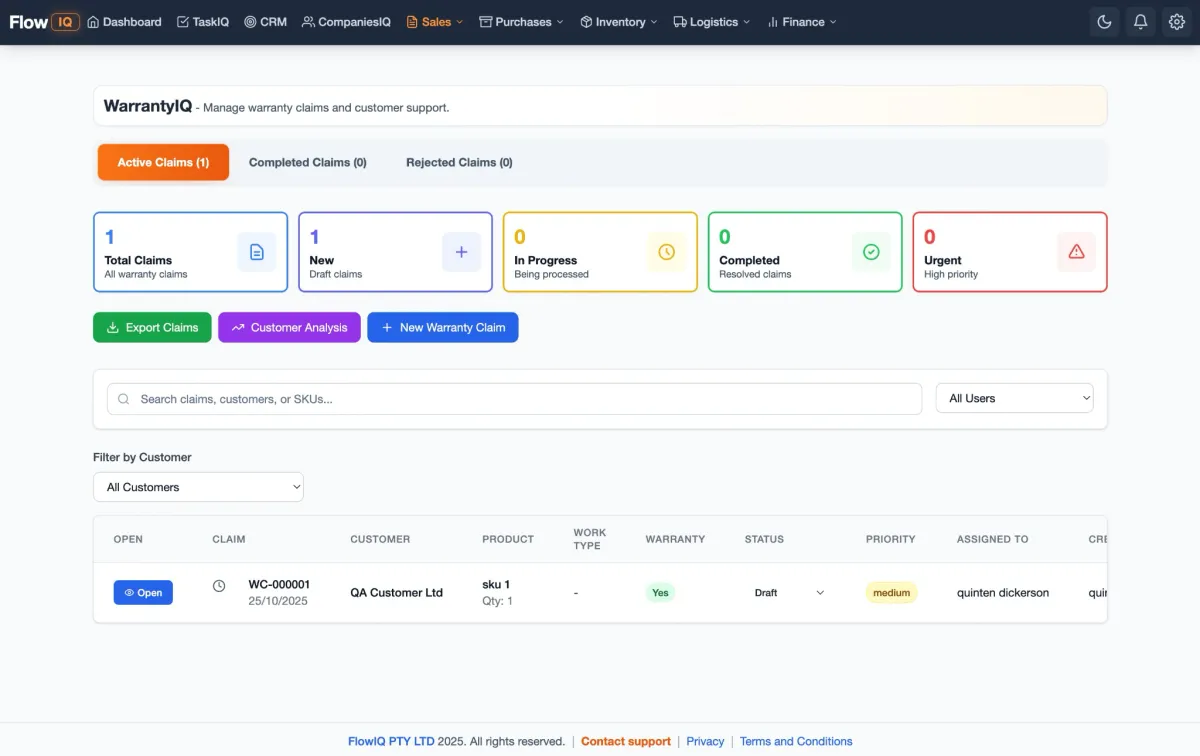Viewport: 1200px width, 756px height.
Task: Click check icon on Completed card
Action: click(871, 252)
